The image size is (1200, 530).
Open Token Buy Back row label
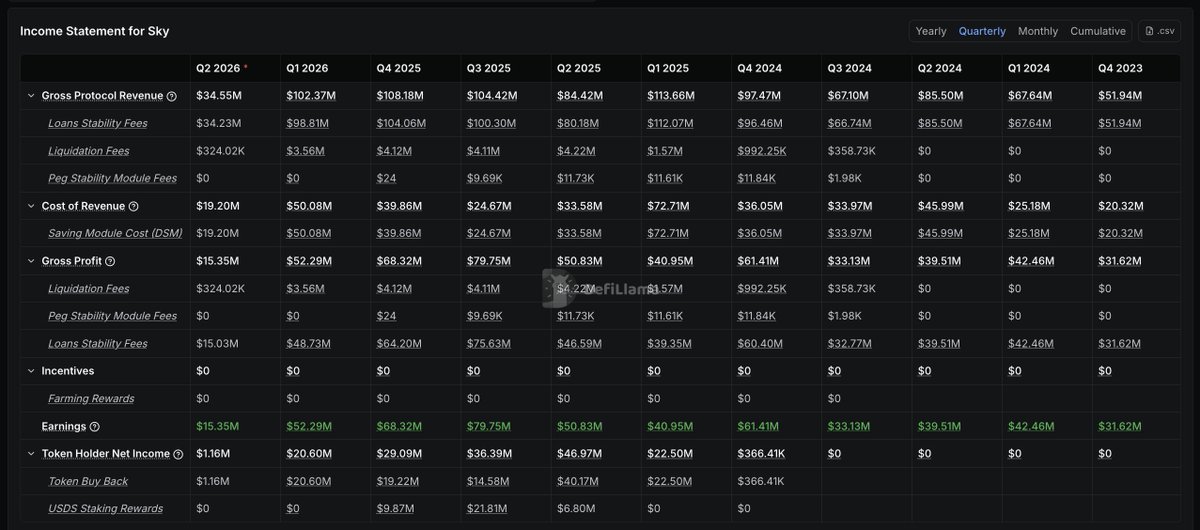[88, 481]
